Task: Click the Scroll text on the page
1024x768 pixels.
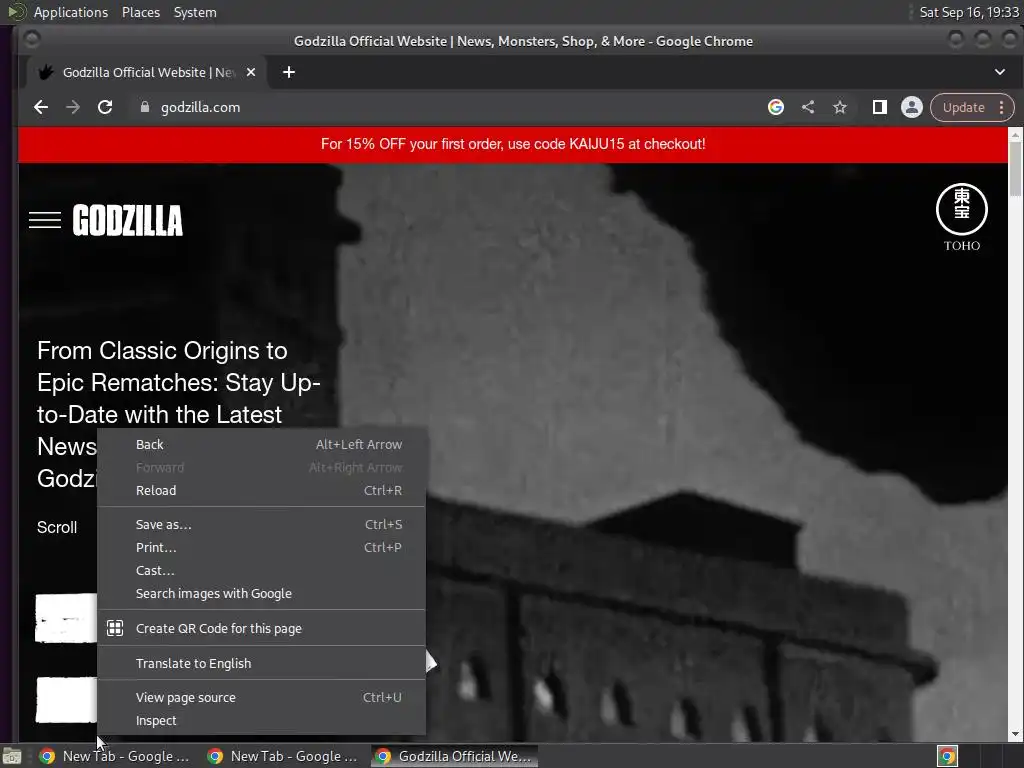Action: pos(57,528)
